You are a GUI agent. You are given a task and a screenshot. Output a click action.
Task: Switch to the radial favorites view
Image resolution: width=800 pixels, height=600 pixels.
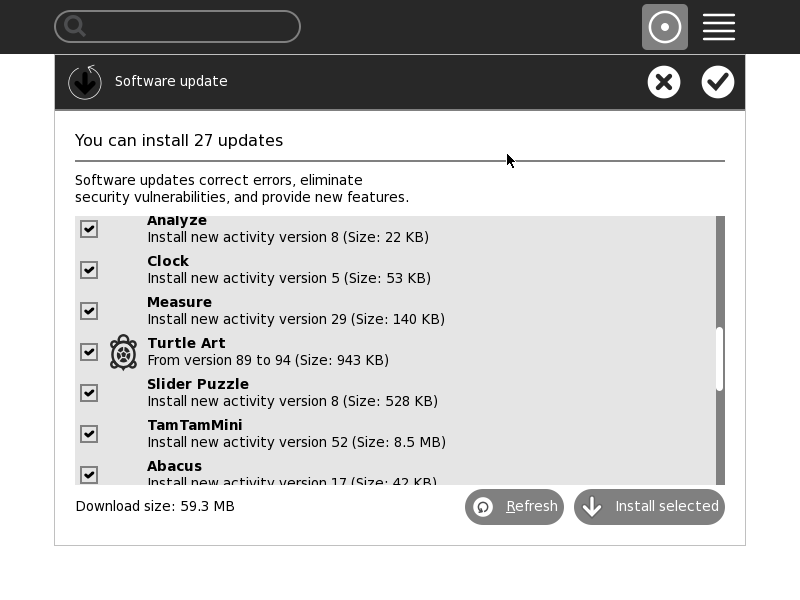(664, 27)
